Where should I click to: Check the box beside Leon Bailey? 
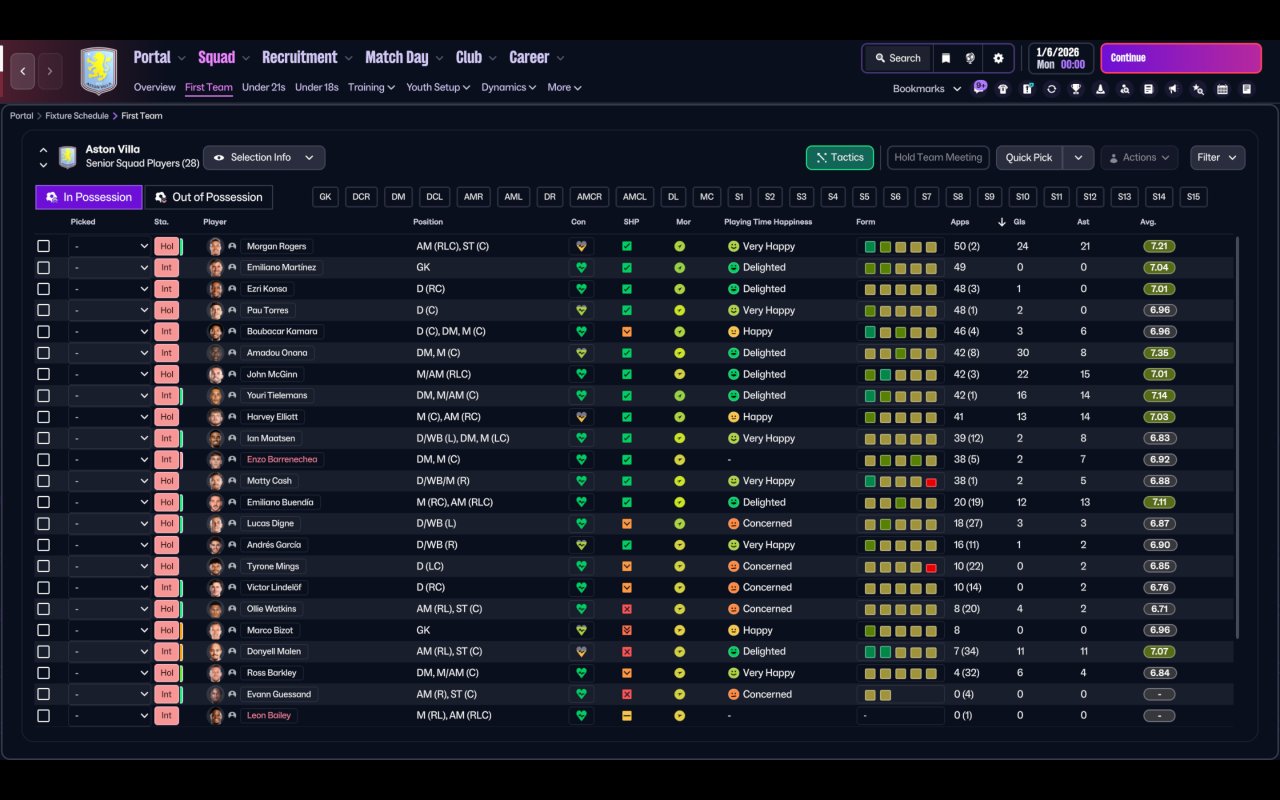[x=43, y=716]
